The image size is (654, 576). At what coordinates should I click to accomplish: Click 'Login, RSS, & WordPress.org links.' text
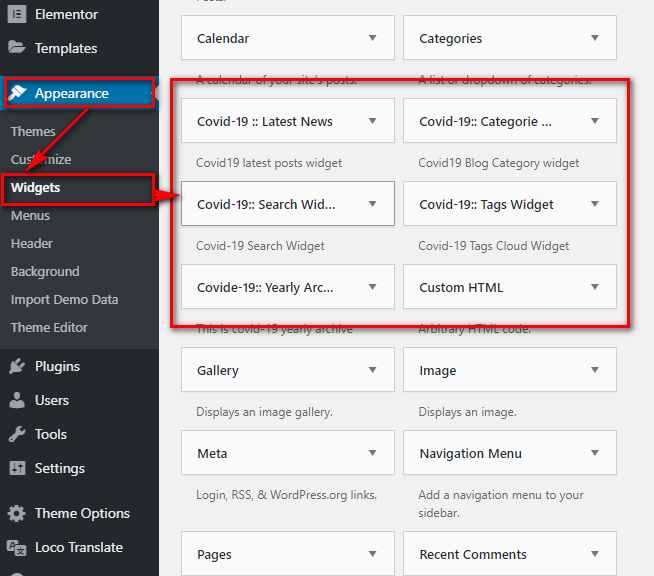tap(286, 495)
